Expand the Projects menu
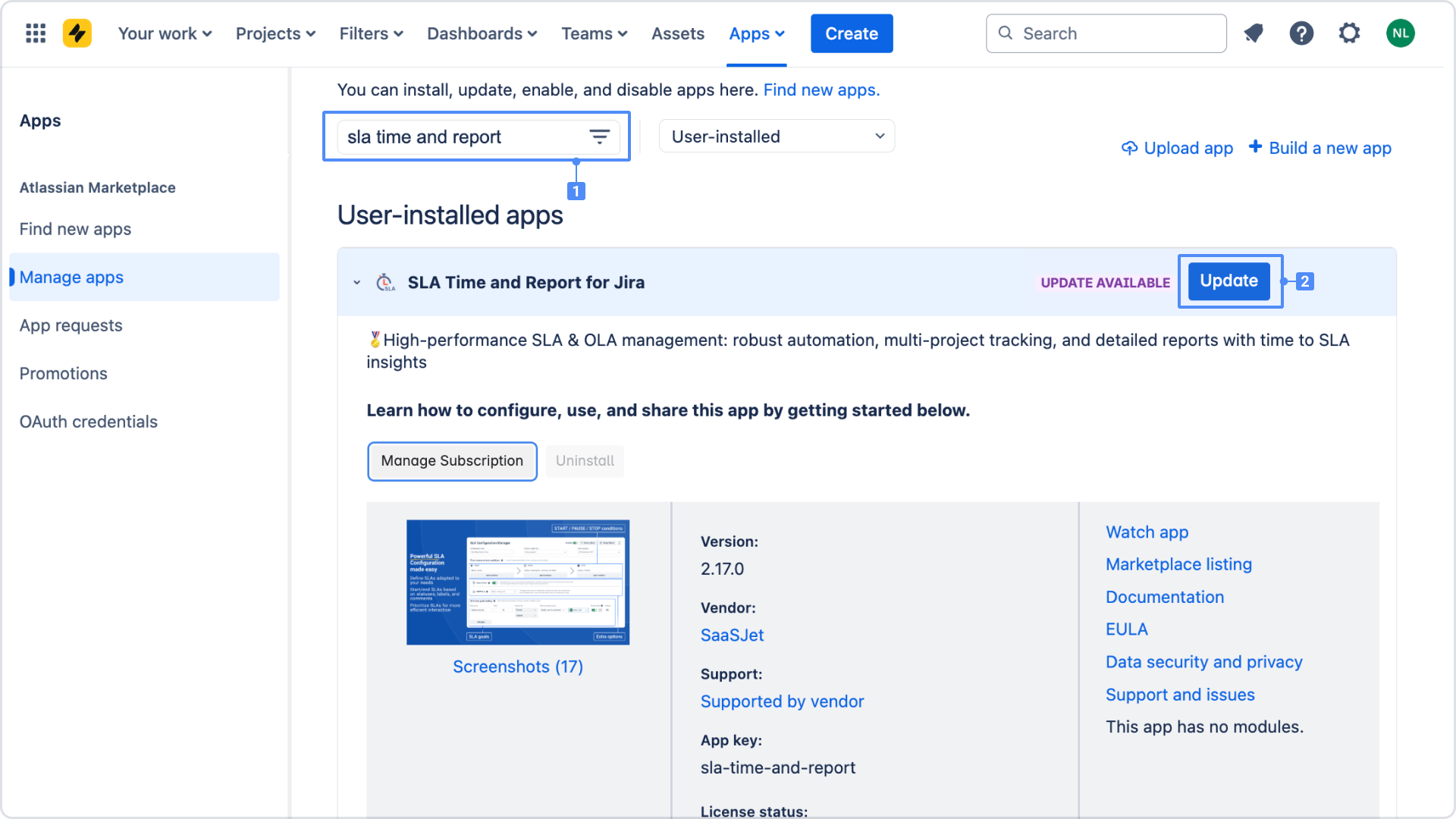 [x=275, y=33]
